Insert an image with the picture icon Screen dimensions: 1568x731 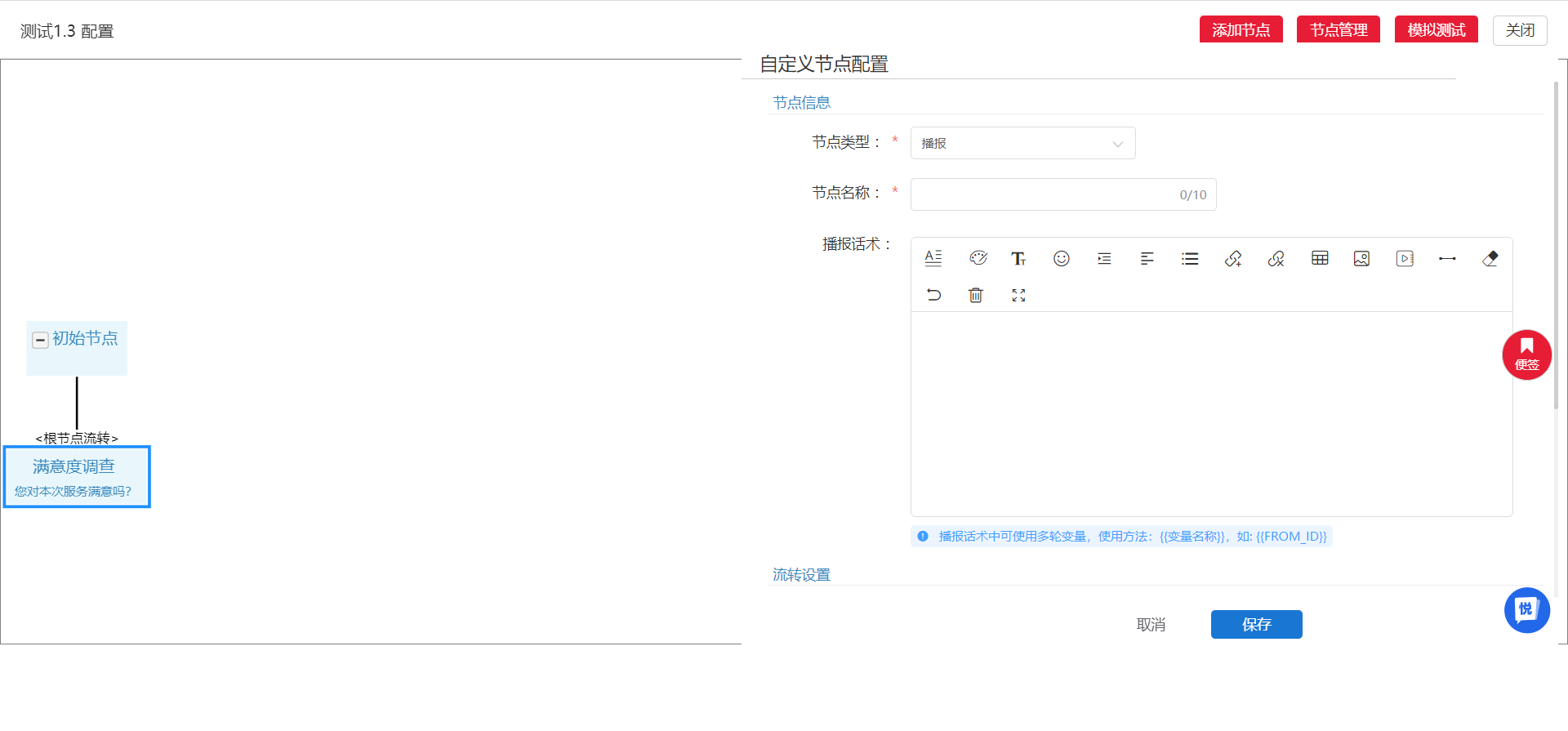click(x=1361, y=258)
